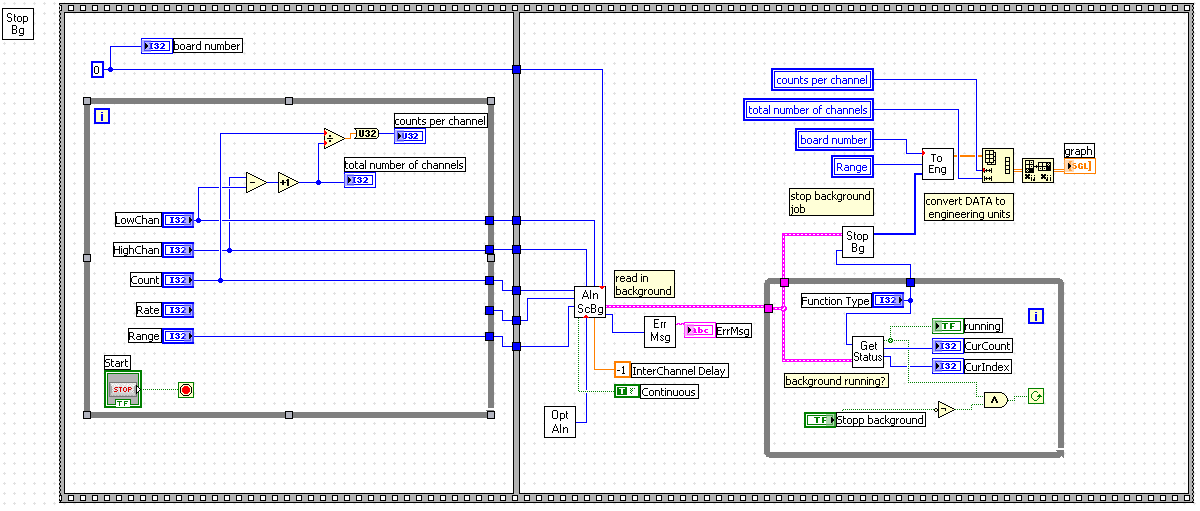Image resolution: width=1200 pixels, height=511 pixels.
Task: Click the Err Msg subVI node
Action: [659, 330]
